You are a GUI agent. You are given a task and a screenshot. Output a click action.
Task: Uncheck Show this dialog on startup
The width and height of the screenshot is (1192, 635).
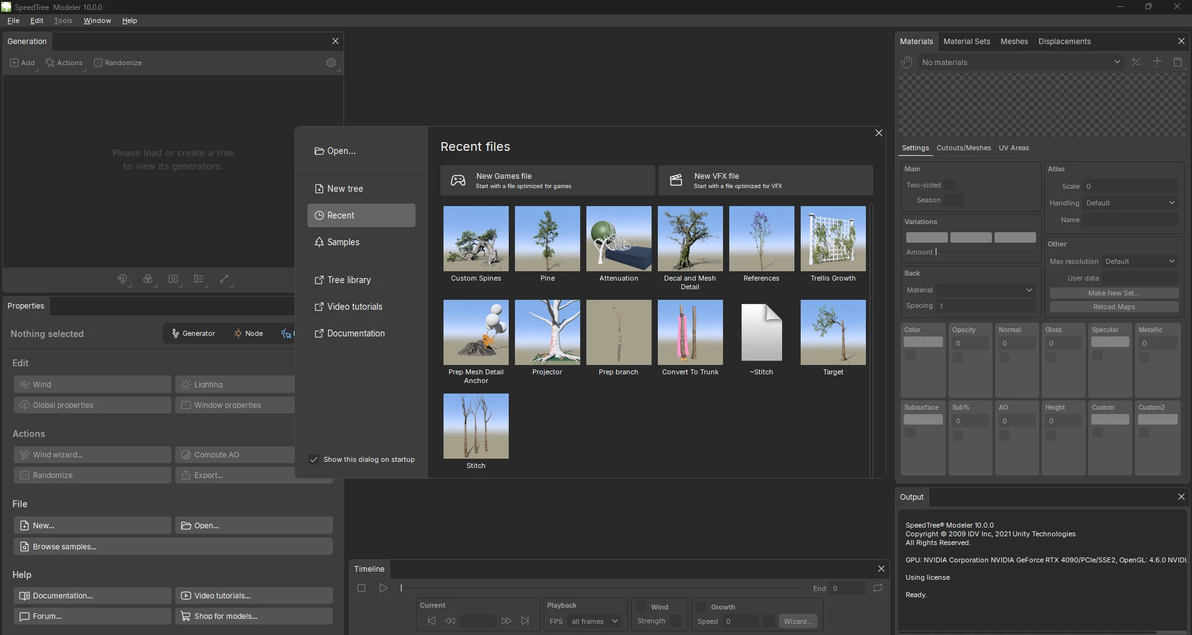[x=315, y=459]
